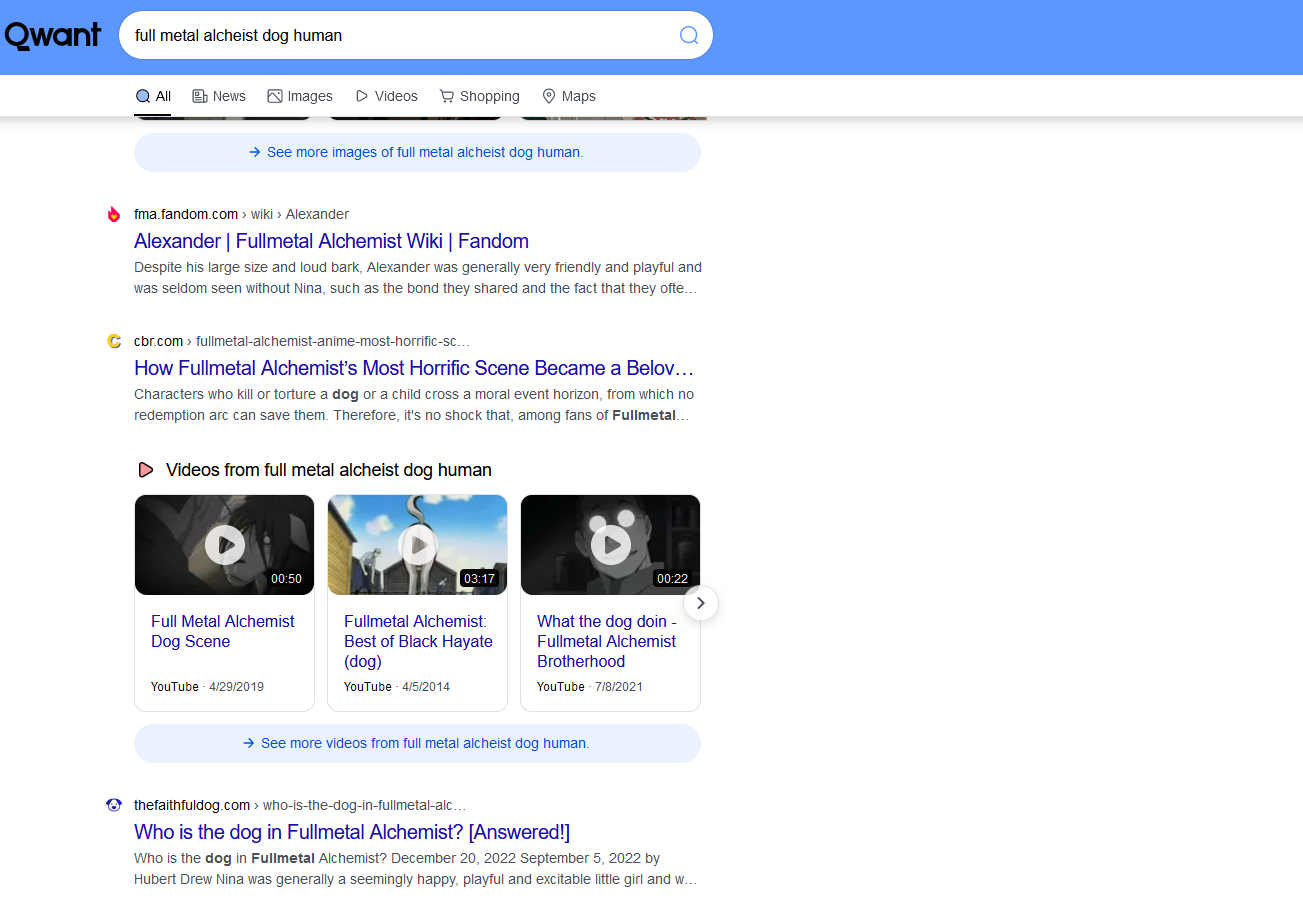Click the Alexander result description snippet
The height and width of the screenshot is (902, 1303).
click(418, 278)
